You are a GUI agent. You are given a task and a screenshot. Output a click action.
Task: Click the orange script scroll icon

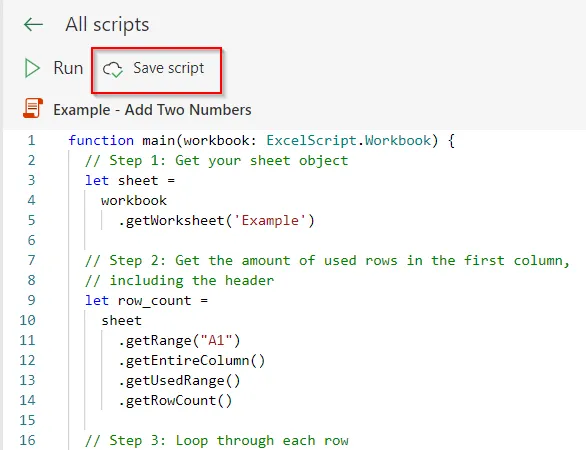33,108
